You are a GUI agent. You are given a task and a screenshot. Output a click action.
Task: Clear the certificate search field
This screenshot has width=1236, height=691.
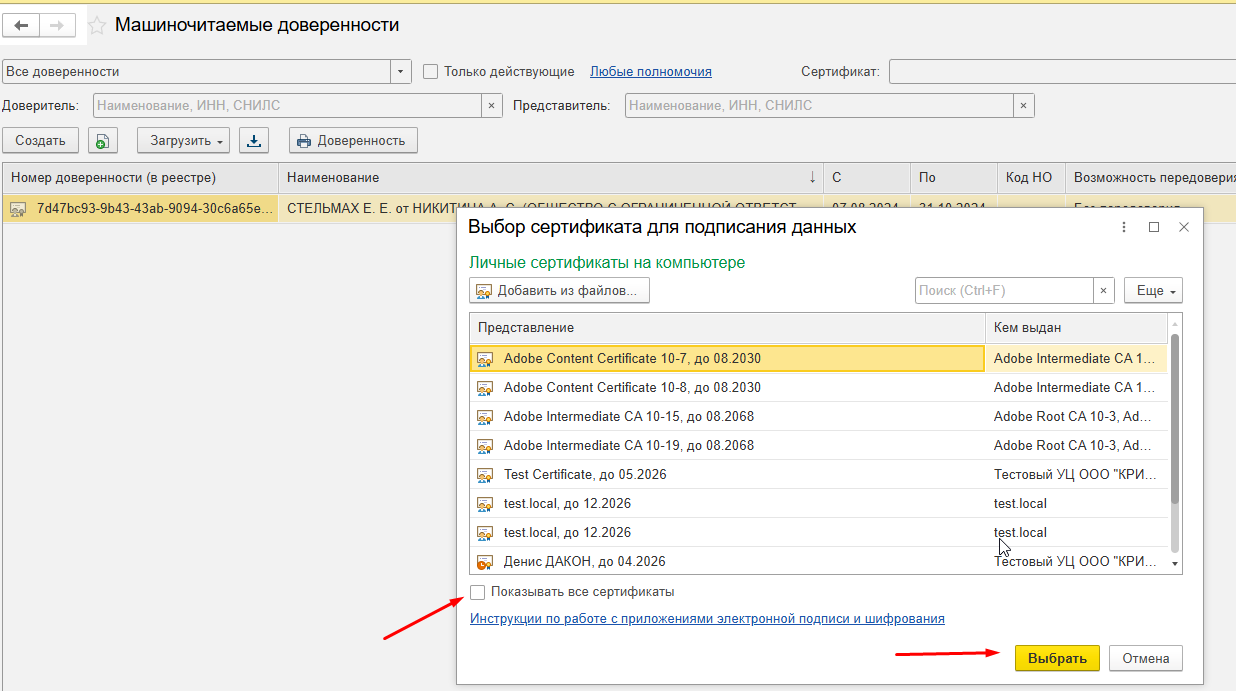pyautogui.click(x=1103, y=291)
